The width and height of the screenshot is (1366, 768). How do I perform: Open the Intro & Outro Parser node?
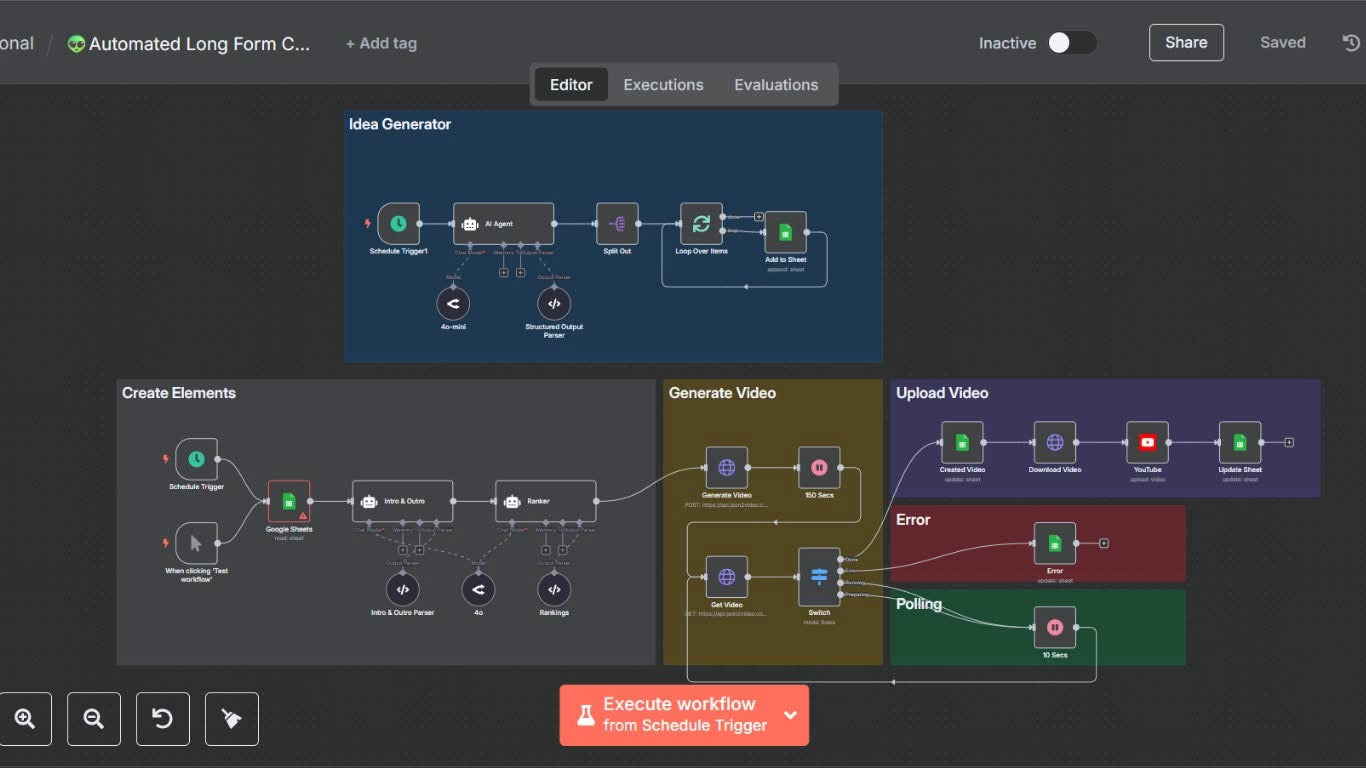(x=402, y=589)
